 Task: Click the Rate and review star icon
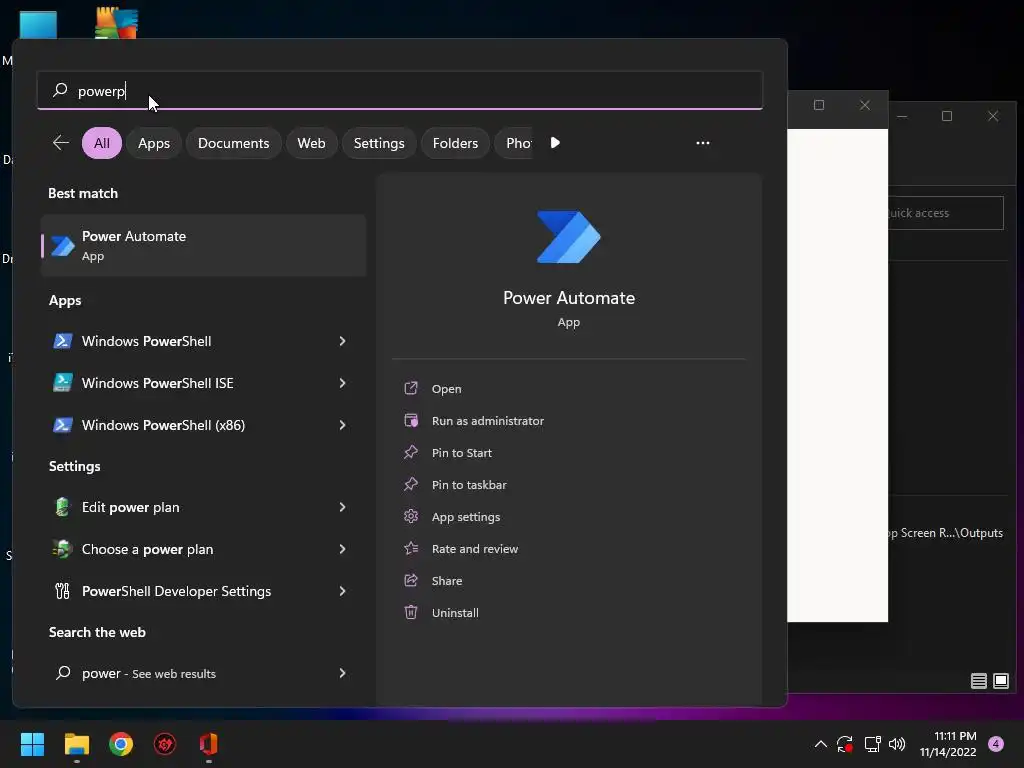pos(411,549)
